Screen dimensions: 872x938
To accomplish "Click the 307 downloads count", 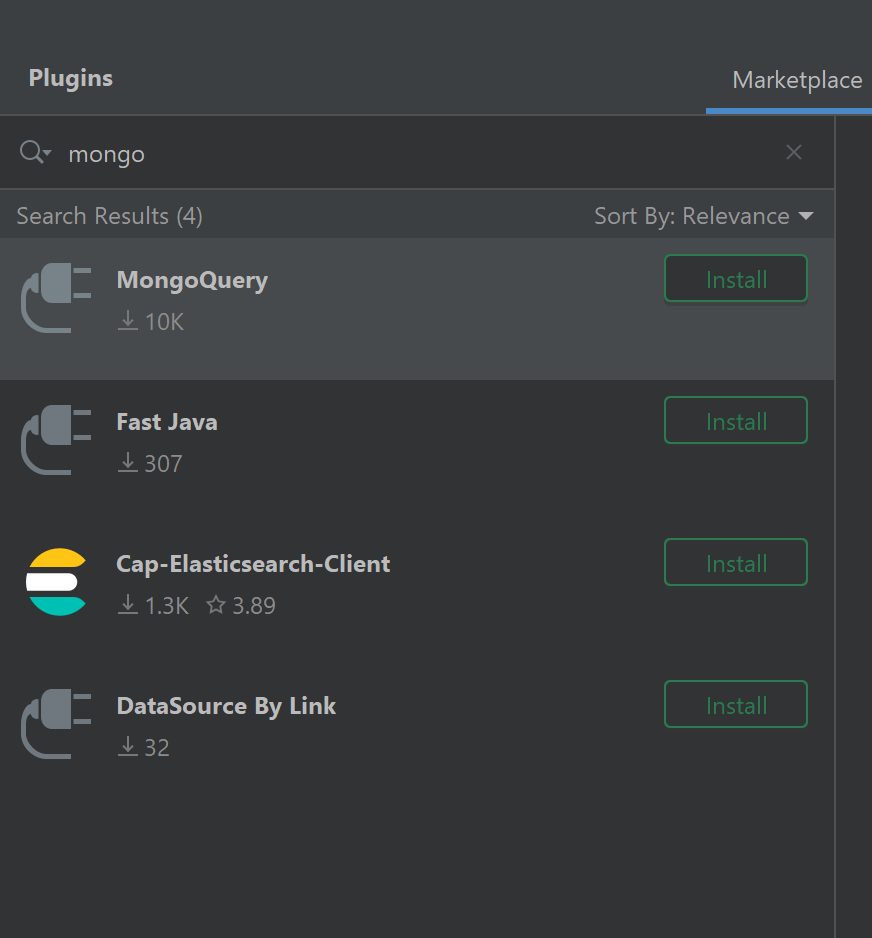I will pyautogui.click(x=150, y=464).
